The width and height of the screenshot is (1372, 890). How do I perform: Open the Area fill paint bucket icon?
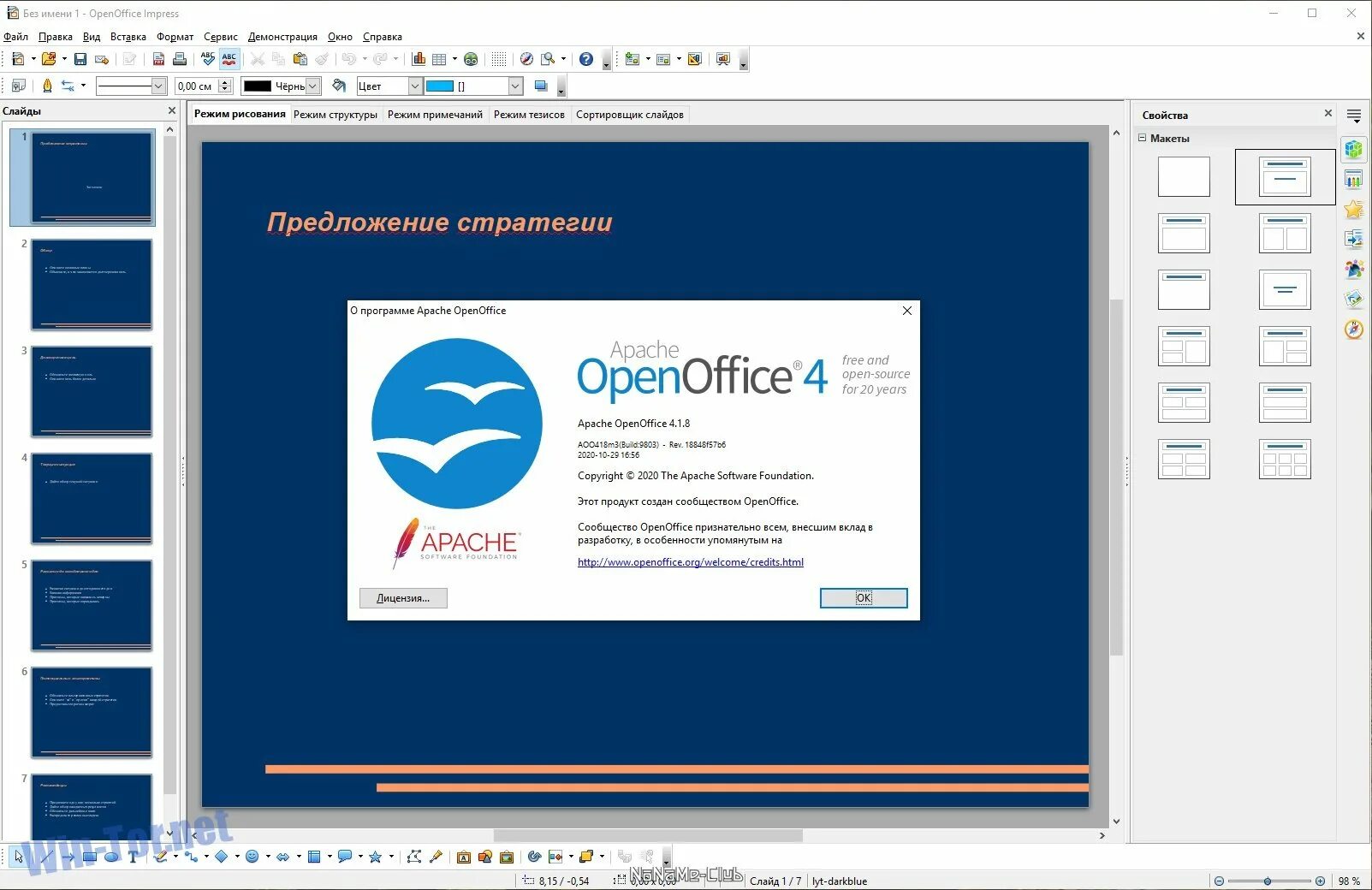click(339, 86)
